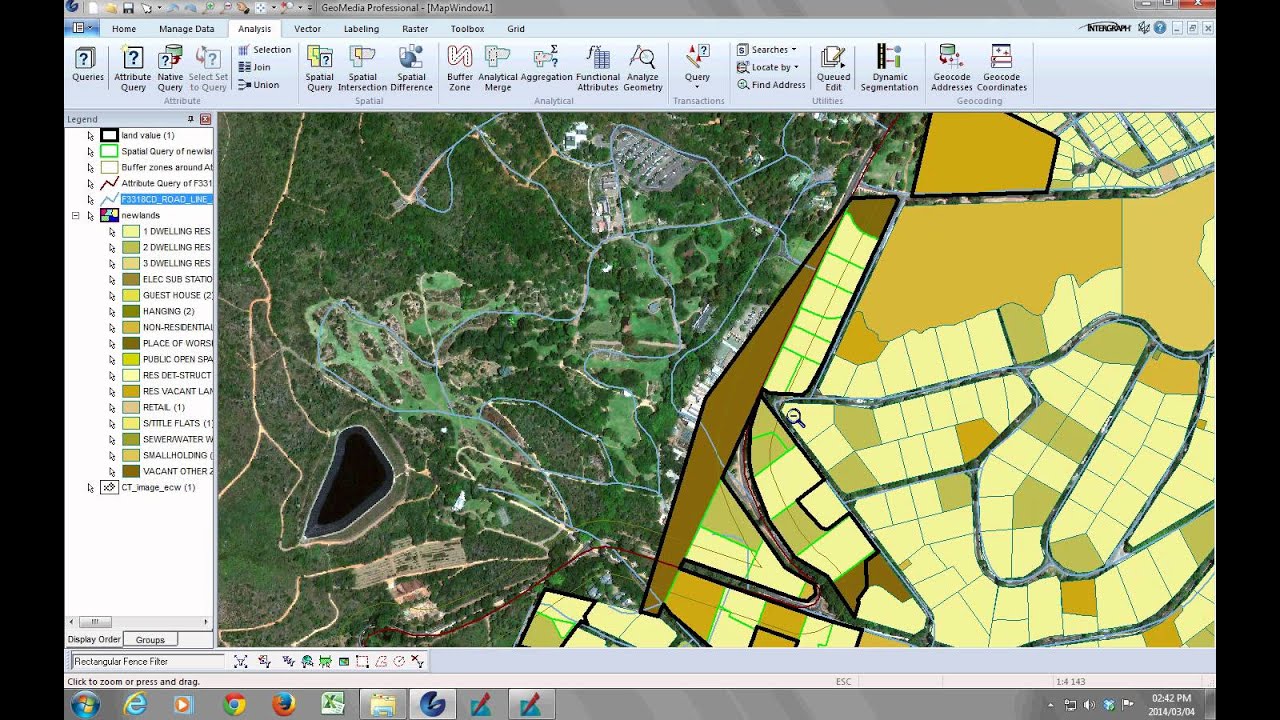Click the rectangular fence icon in filter toolbar
Viewport: 1280px width, 720px height.
coord(362,661)
